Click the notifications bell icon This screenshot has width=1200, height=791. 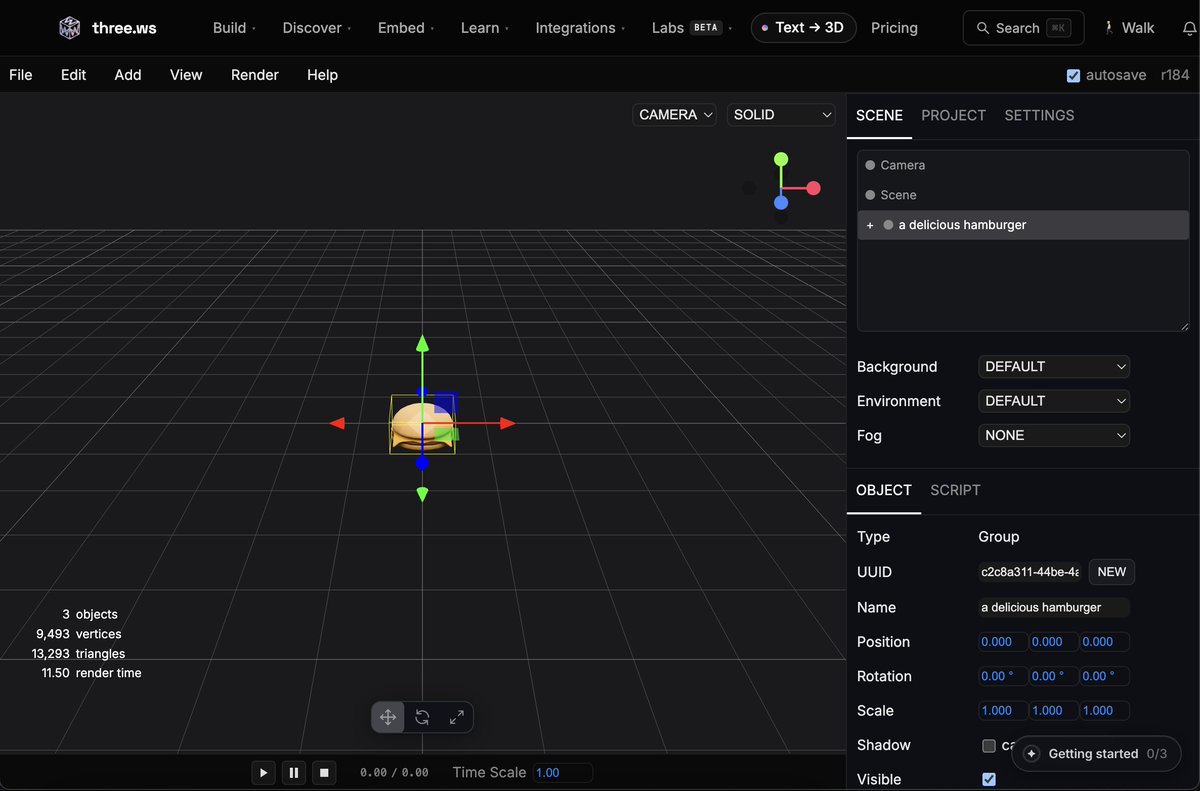(x=1190, y=28)
